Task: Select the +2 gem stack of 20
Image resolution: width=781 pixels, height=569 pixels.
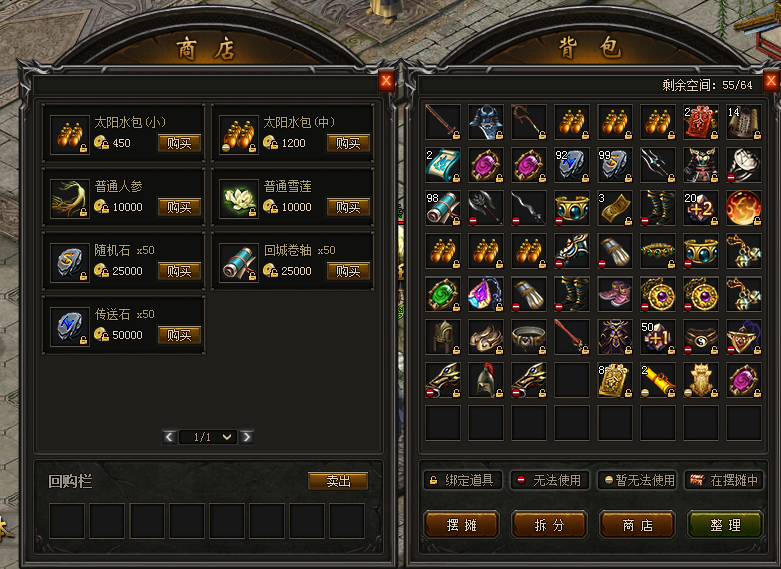Action: pyautogui.click(x=701, y=208)
